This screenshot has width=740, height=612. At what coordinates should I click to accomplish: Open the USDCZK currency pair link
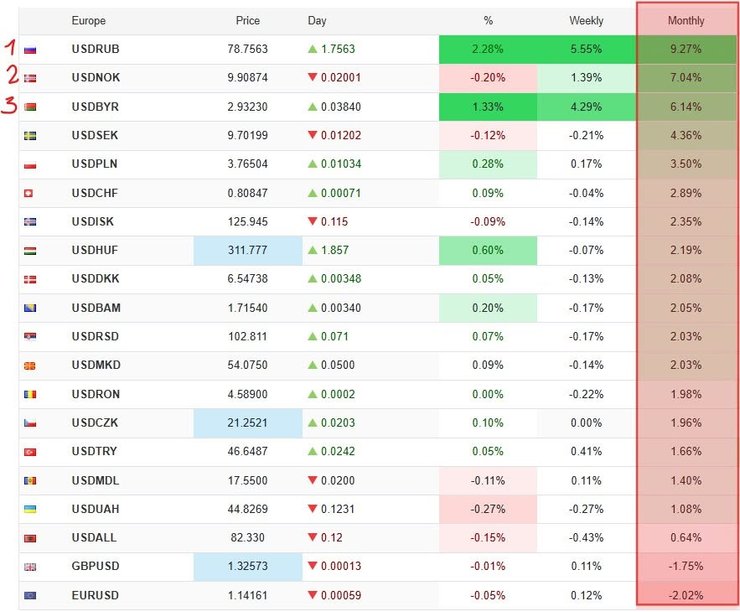pyautogui.click(x=95, y=423)
